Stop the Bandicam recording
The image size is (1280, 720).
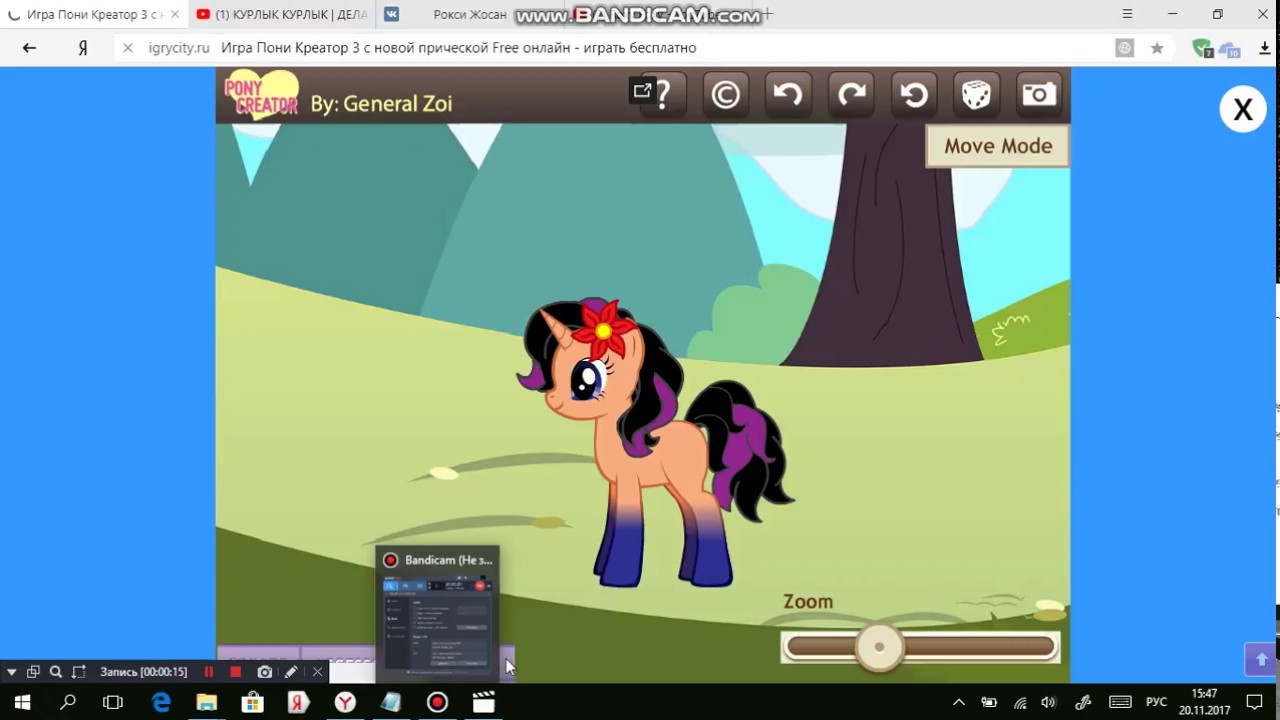pyautogui.click(x=236, y=672)
